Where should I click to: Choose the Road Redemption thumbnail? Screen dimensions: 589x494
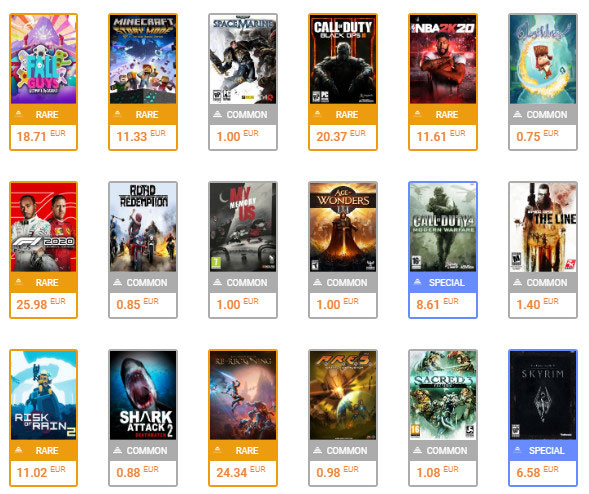(x=143, y=227)
